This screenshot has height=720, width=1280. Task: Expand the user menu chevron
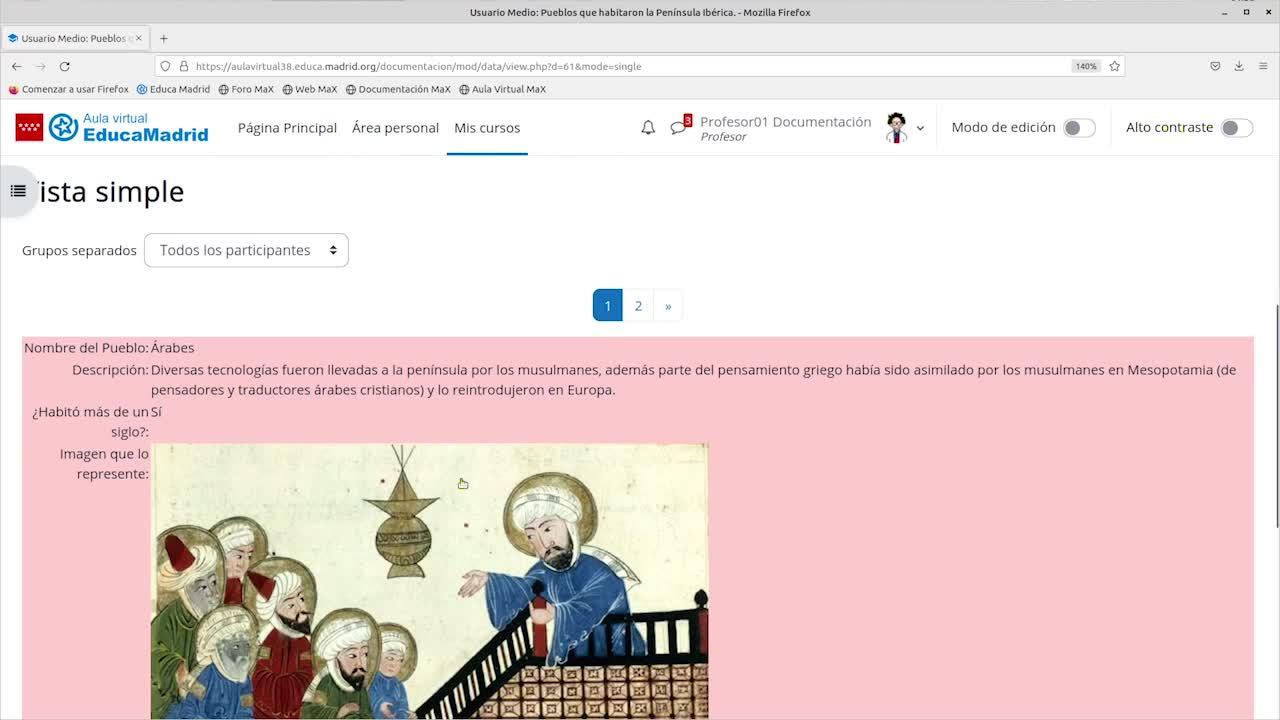coord(920,128)
